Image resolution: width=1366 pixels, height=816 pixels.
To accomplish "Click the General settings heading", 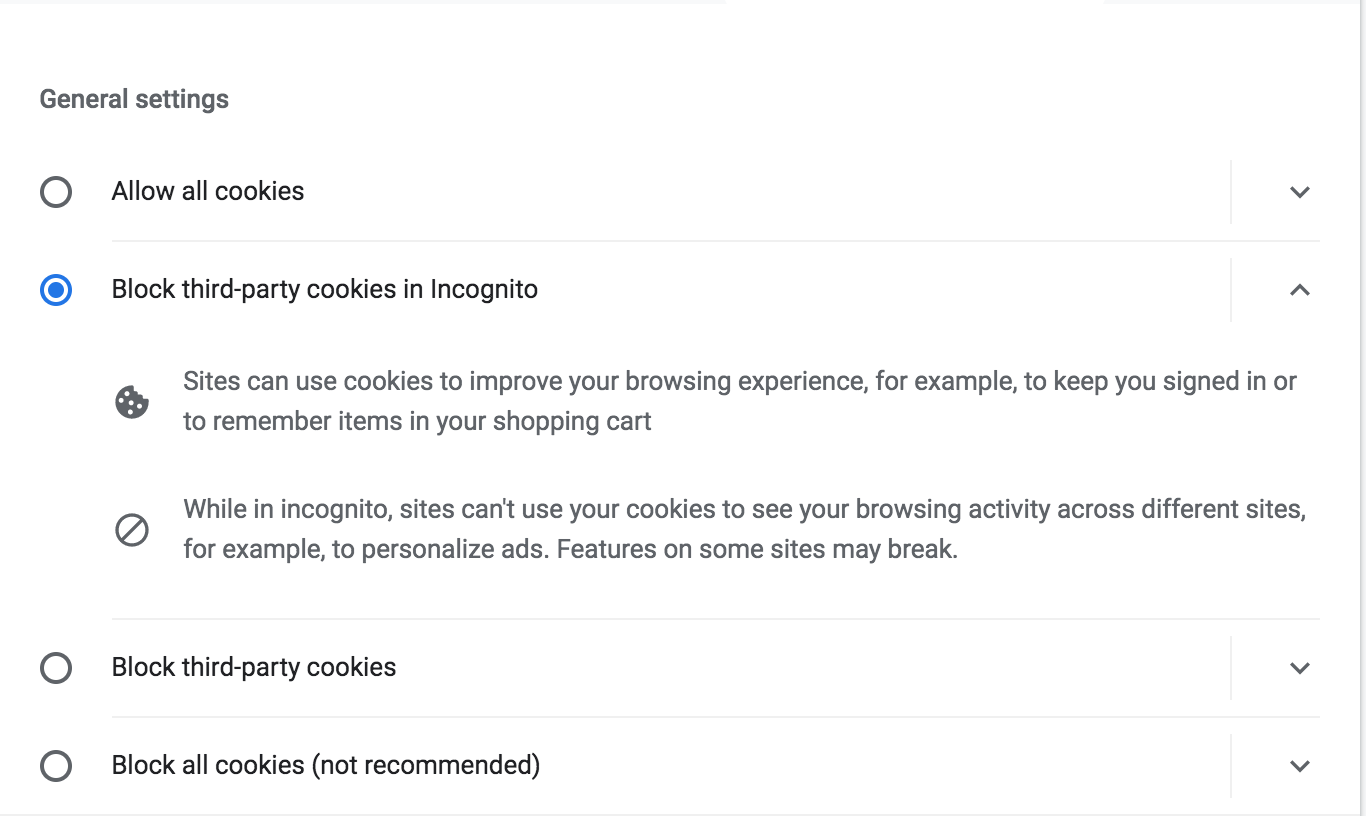I will (x=134, y=99).
